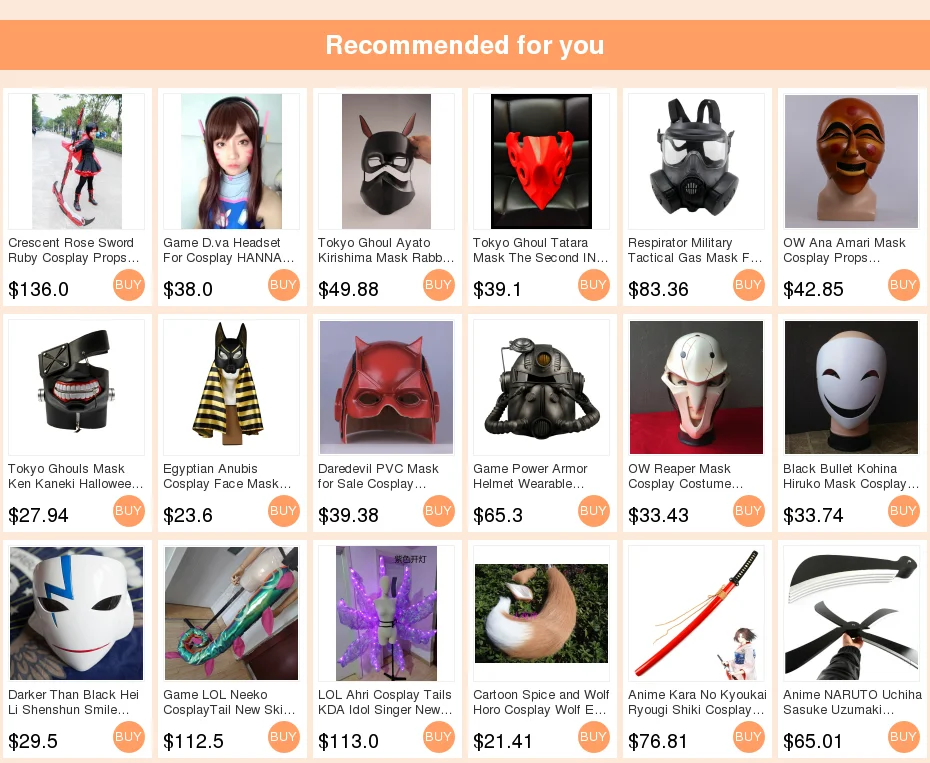The width and height of the screenshot is (930, 763).
Task: Open the LOL Ahri Cosplay Tails link
Action: click(x=385, y=702)
